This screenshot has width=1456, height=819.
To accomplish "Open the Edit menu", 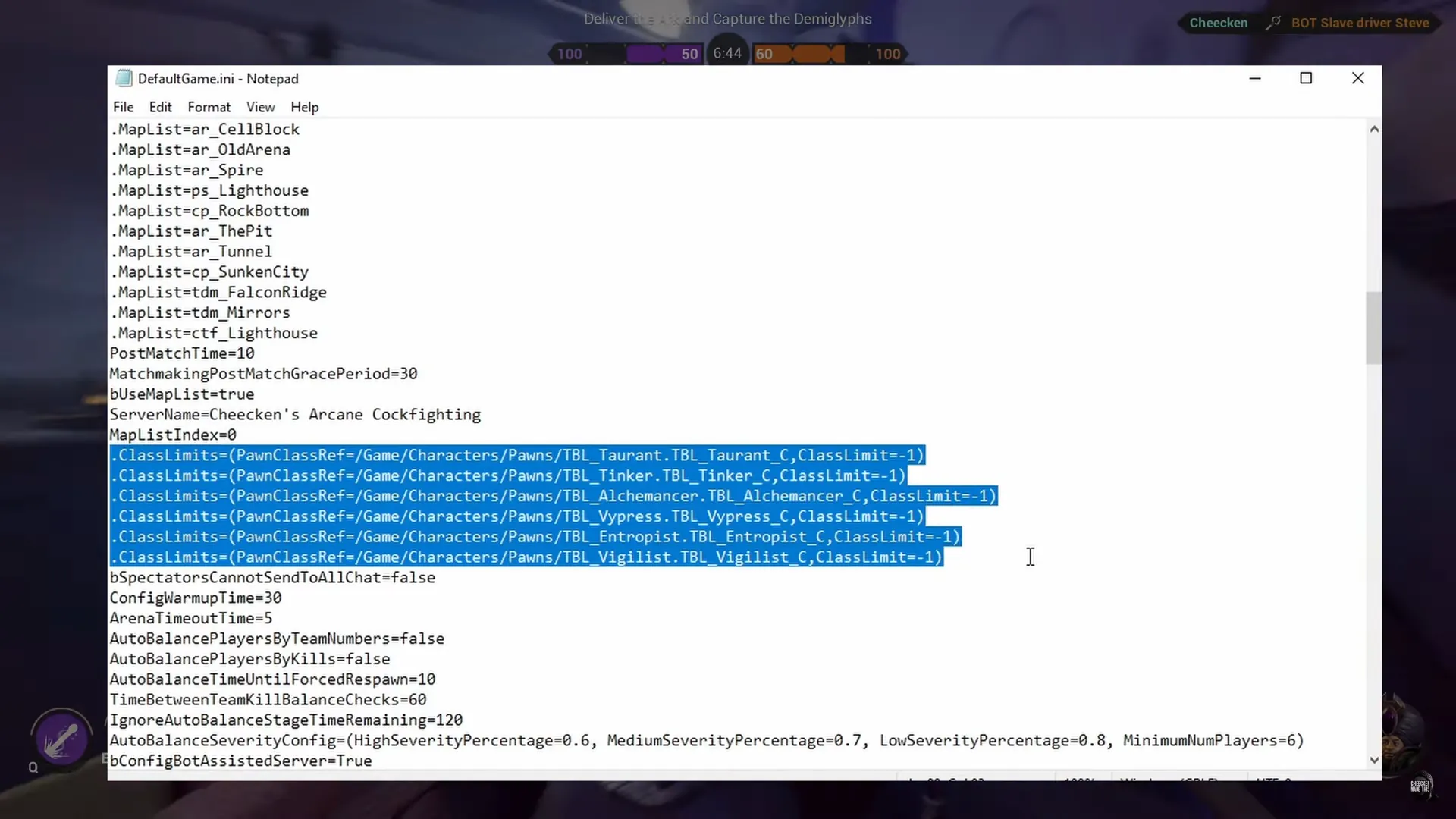I will 160,107.
